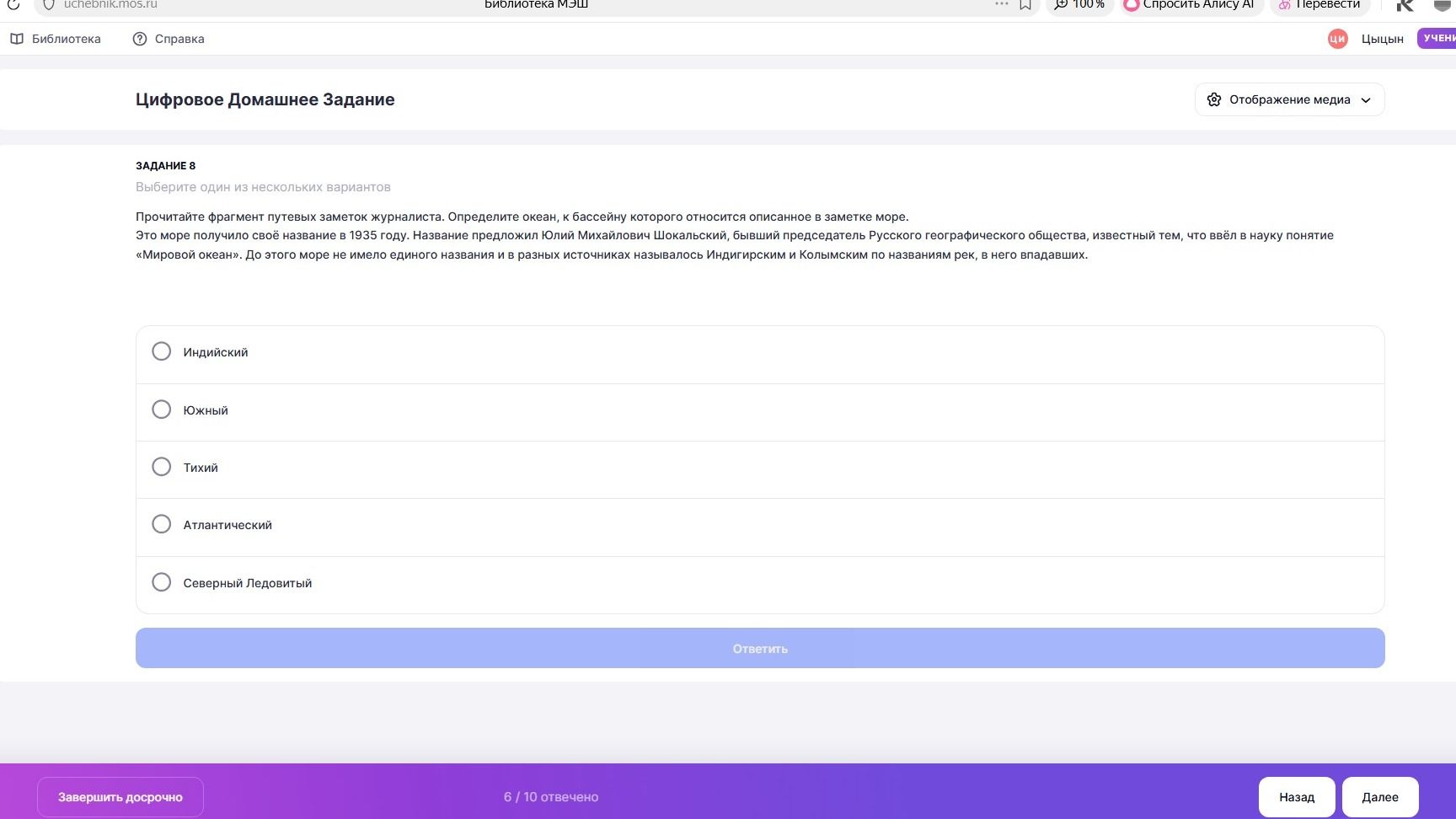
Task: Open the three-dots menu in the address bar
Action: pos(1001,4)
